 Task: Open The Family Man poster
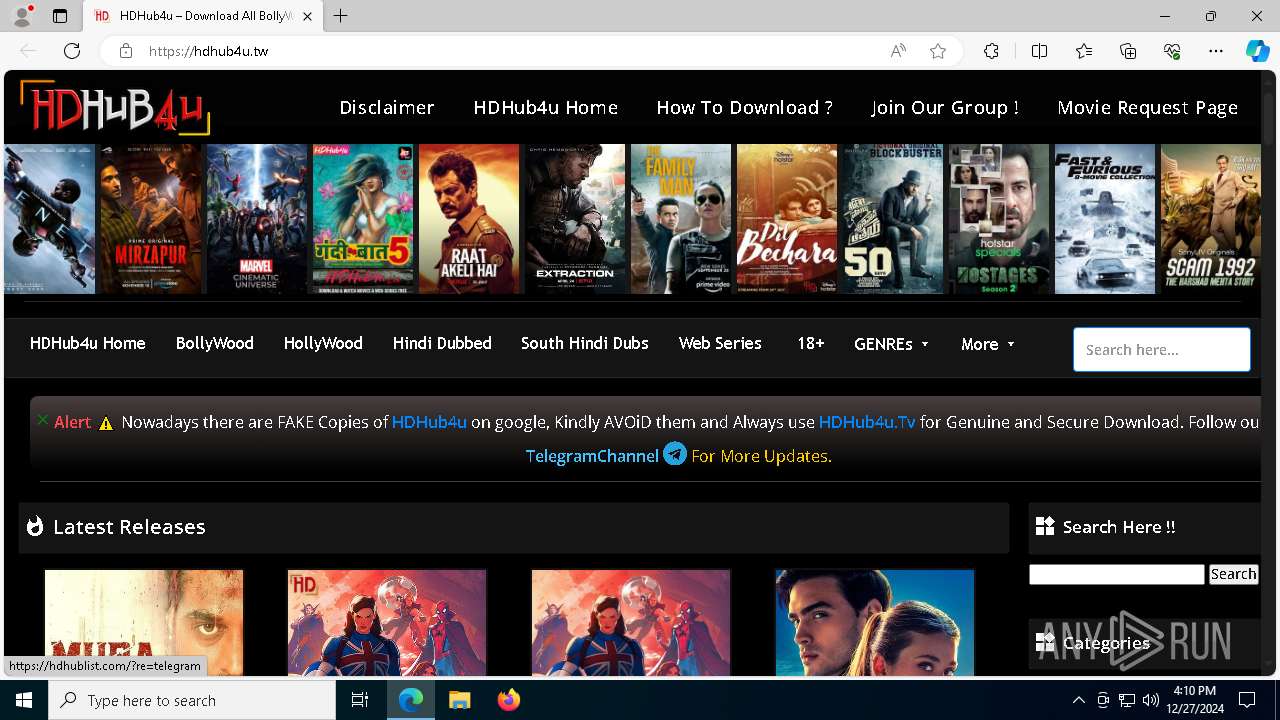[681, 219]
